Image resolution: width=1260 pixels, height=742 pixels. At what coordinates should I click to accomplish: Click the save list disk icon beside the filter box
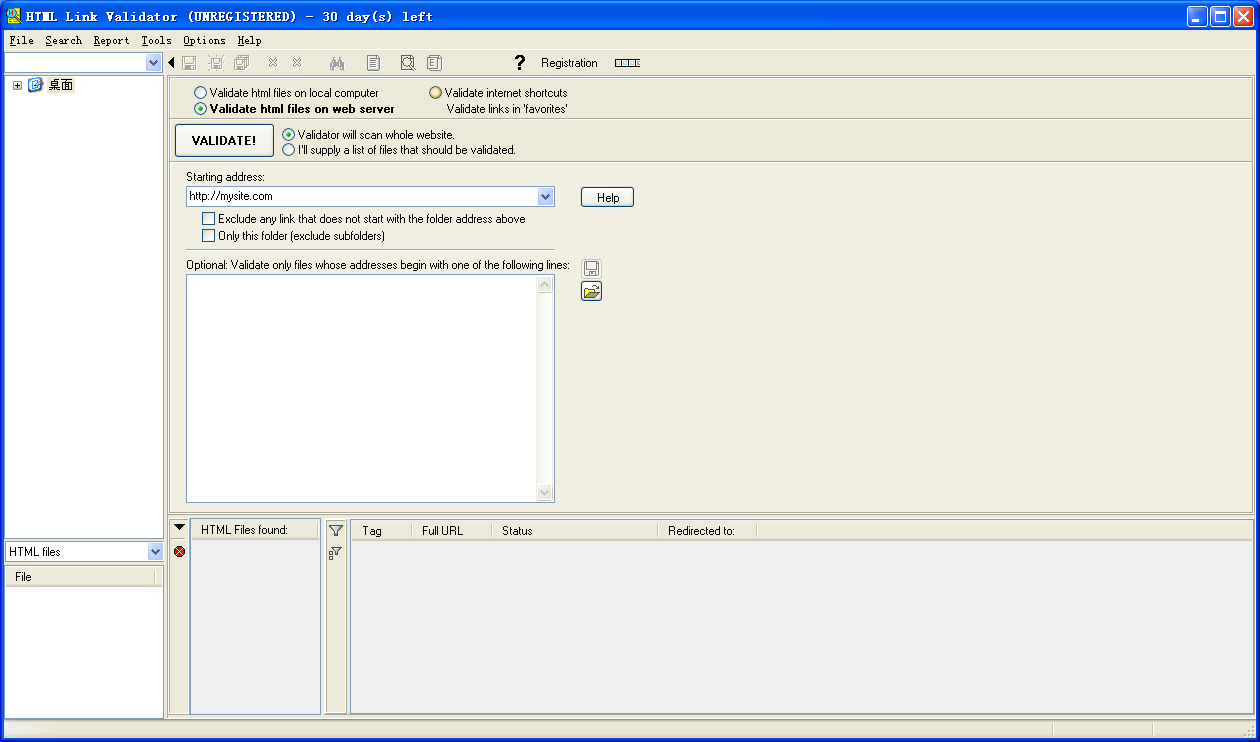(592, 268)
